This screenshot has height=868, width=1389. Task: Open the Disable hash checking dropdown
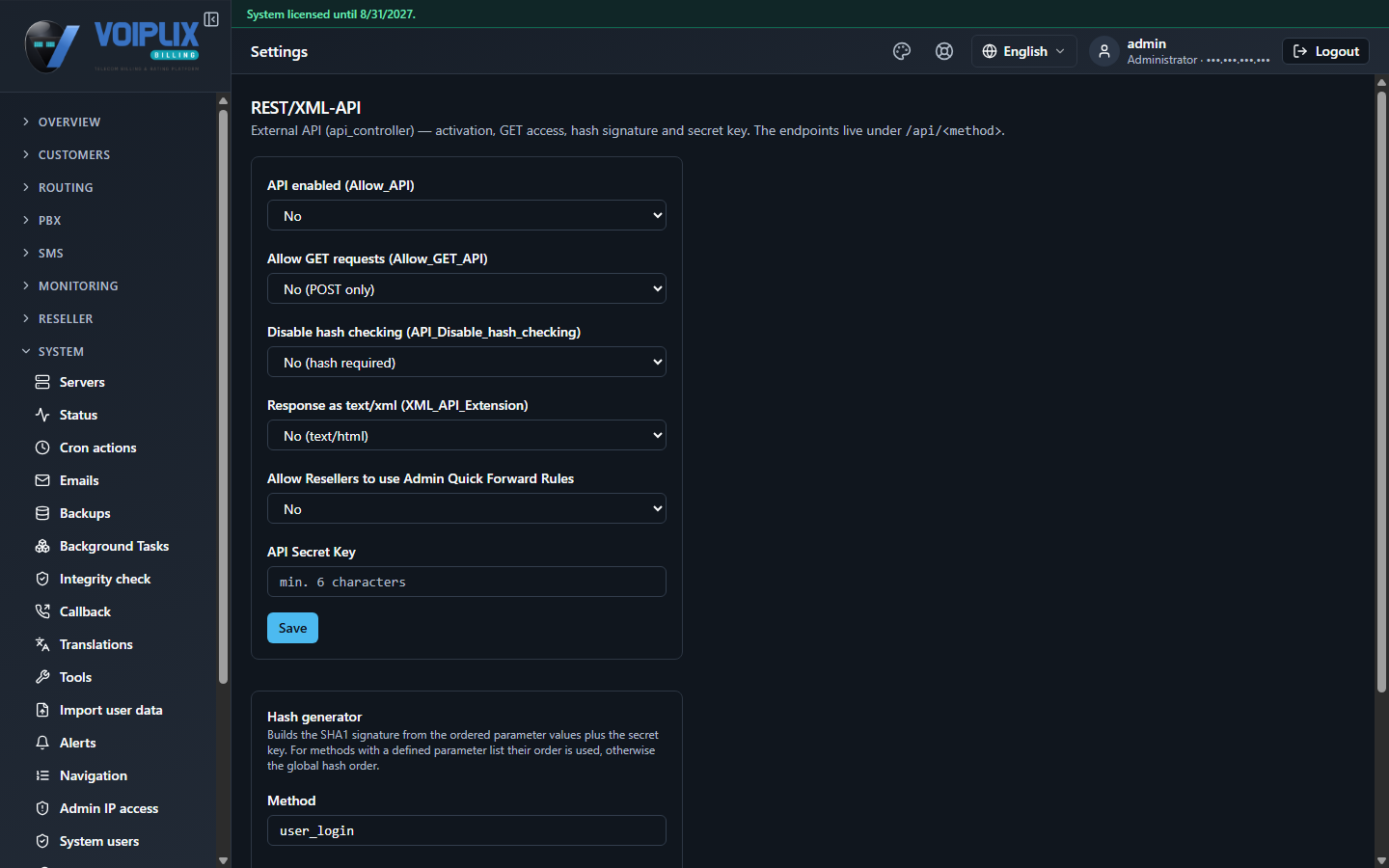click(467, 362)
